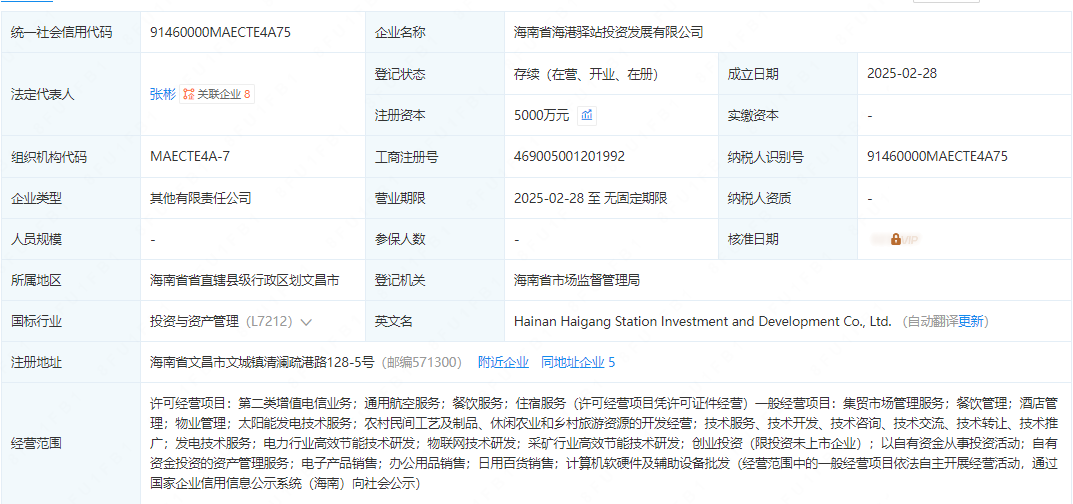The image size is (1073, 504).
Task: Click the enterprise type 其他有限责任公司
Action: (x=200, y=198)
